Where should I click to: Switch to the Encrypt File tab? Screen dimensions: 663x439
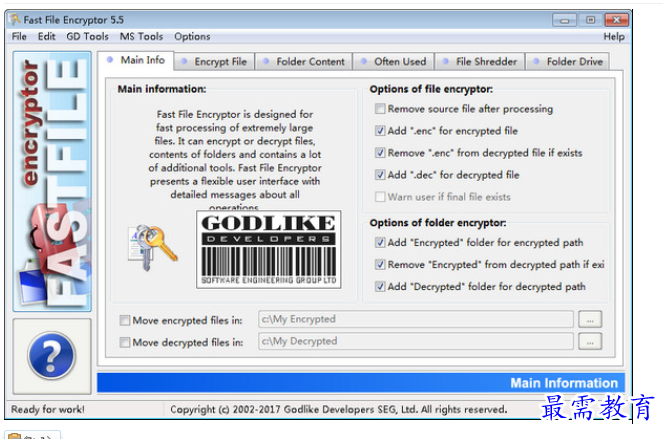coord(214,62)
